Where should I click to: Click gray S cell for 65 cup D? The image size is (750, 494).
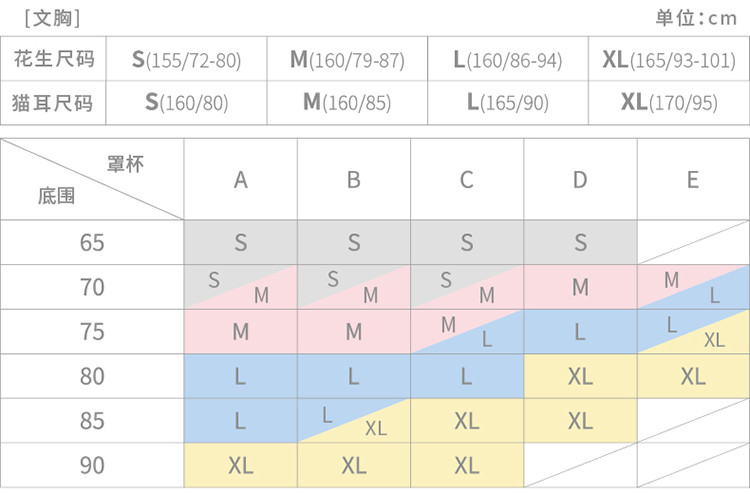click(581, 242)
